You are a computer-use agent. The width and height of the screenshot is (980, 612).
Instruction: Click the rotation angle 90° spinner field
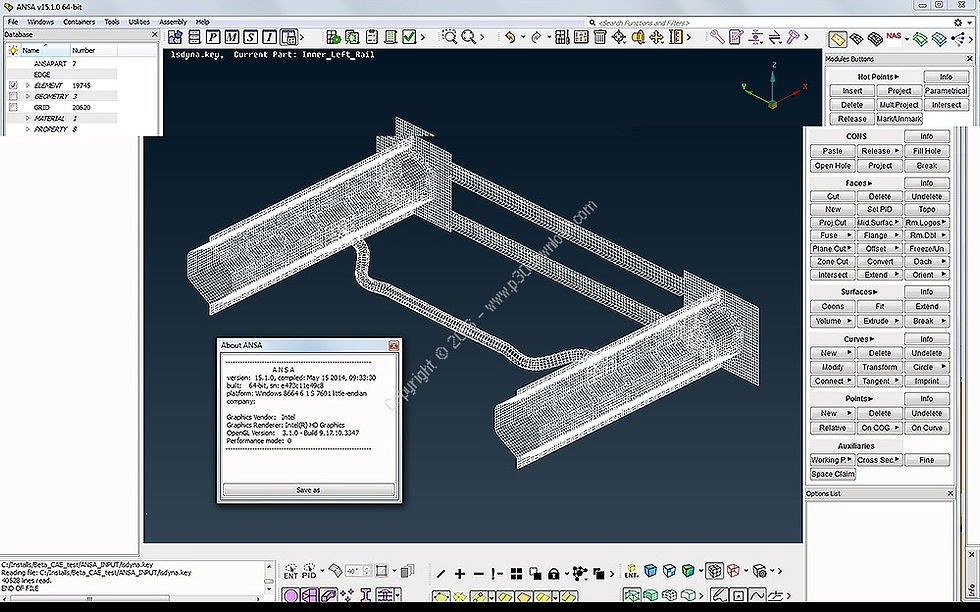(359, 571)
